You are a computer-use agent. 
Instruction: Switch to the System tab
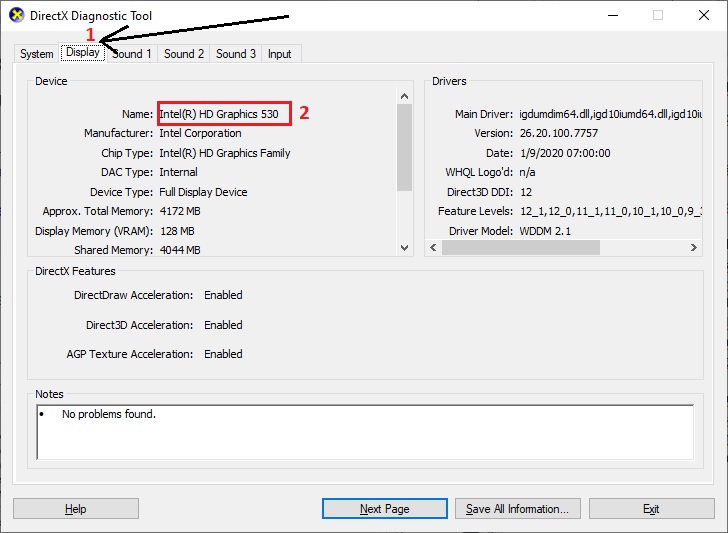pos(36,54)
